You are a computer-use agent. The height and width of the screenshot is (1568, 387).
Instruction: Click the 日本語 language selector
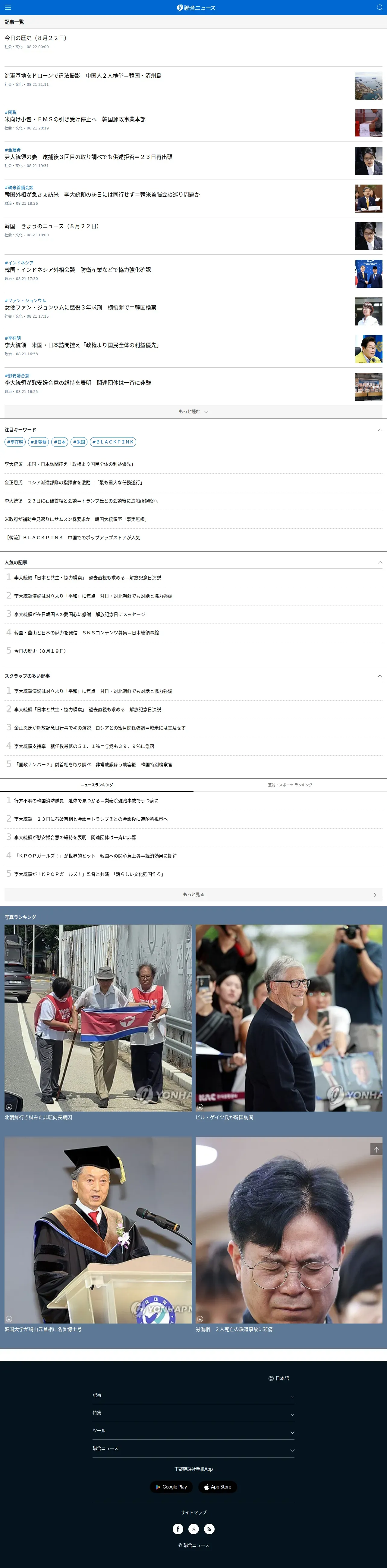coord(282,1378)
